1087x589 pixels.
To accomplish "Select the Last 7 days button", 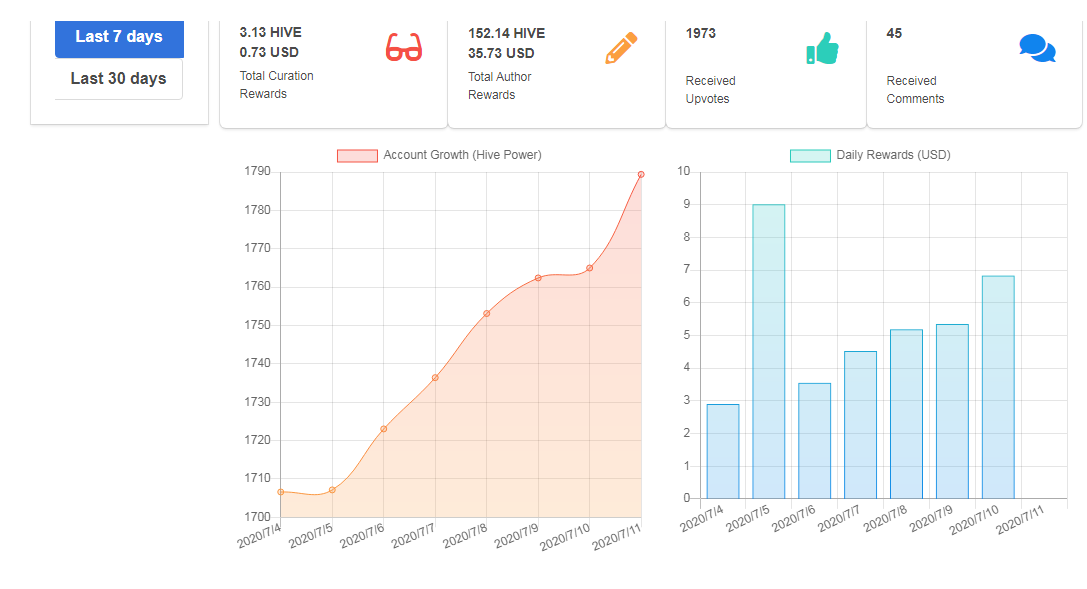I will point(119,39).
